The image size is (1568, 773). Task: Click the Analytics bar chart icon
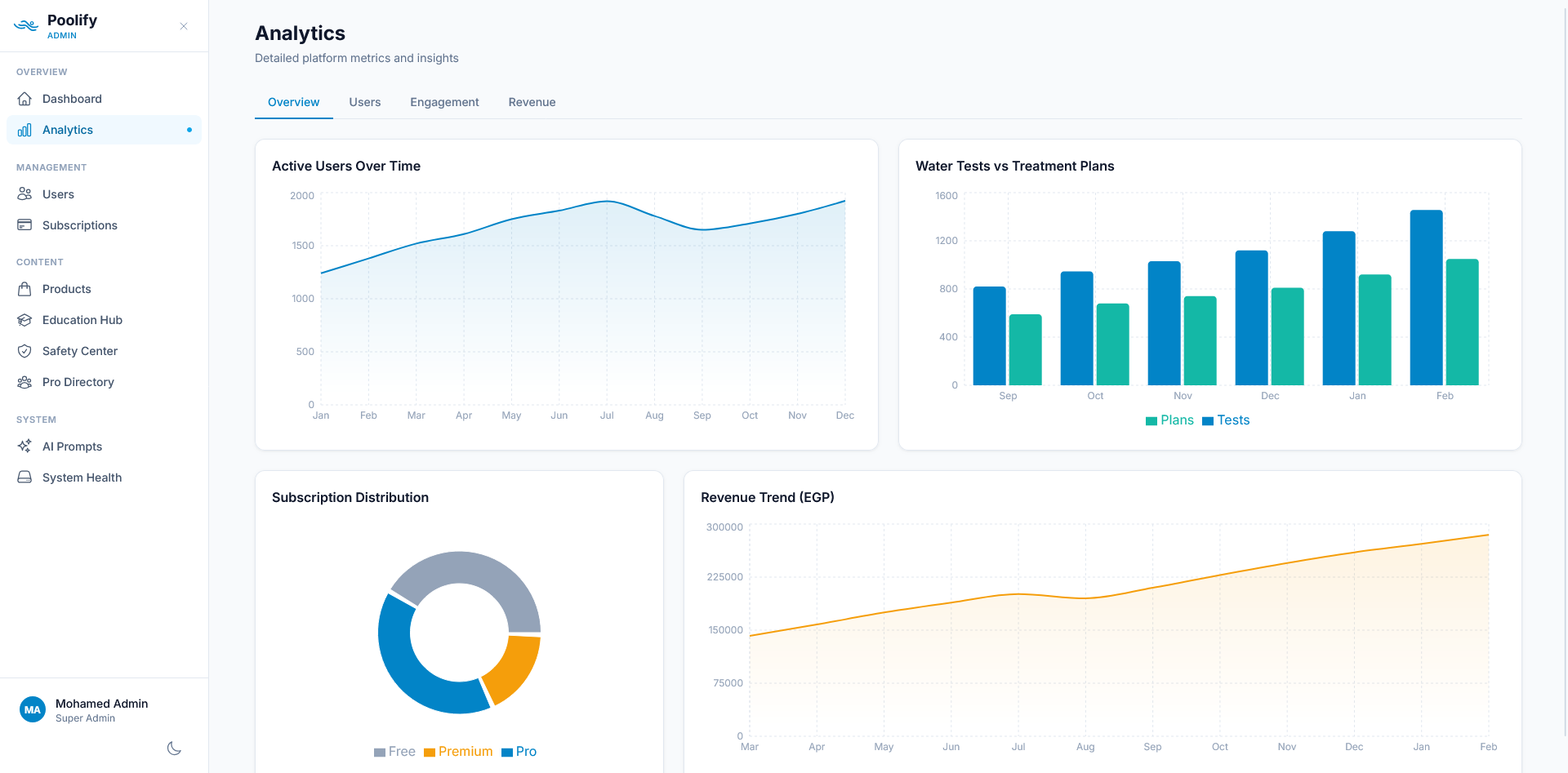pos(24,130)
